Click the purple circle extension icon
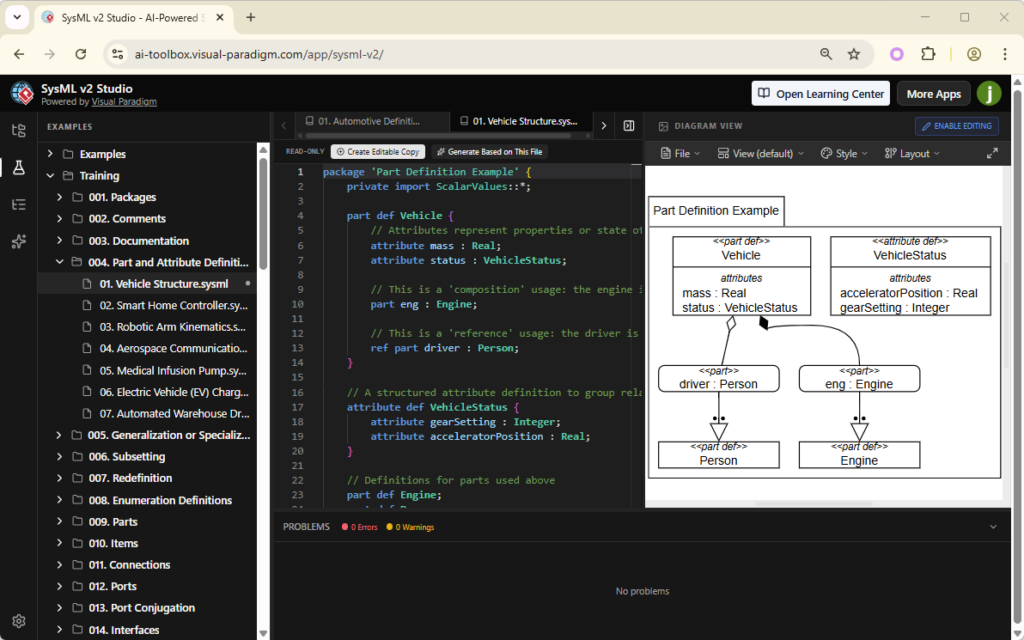The image size is (1024, 640). 897,54
